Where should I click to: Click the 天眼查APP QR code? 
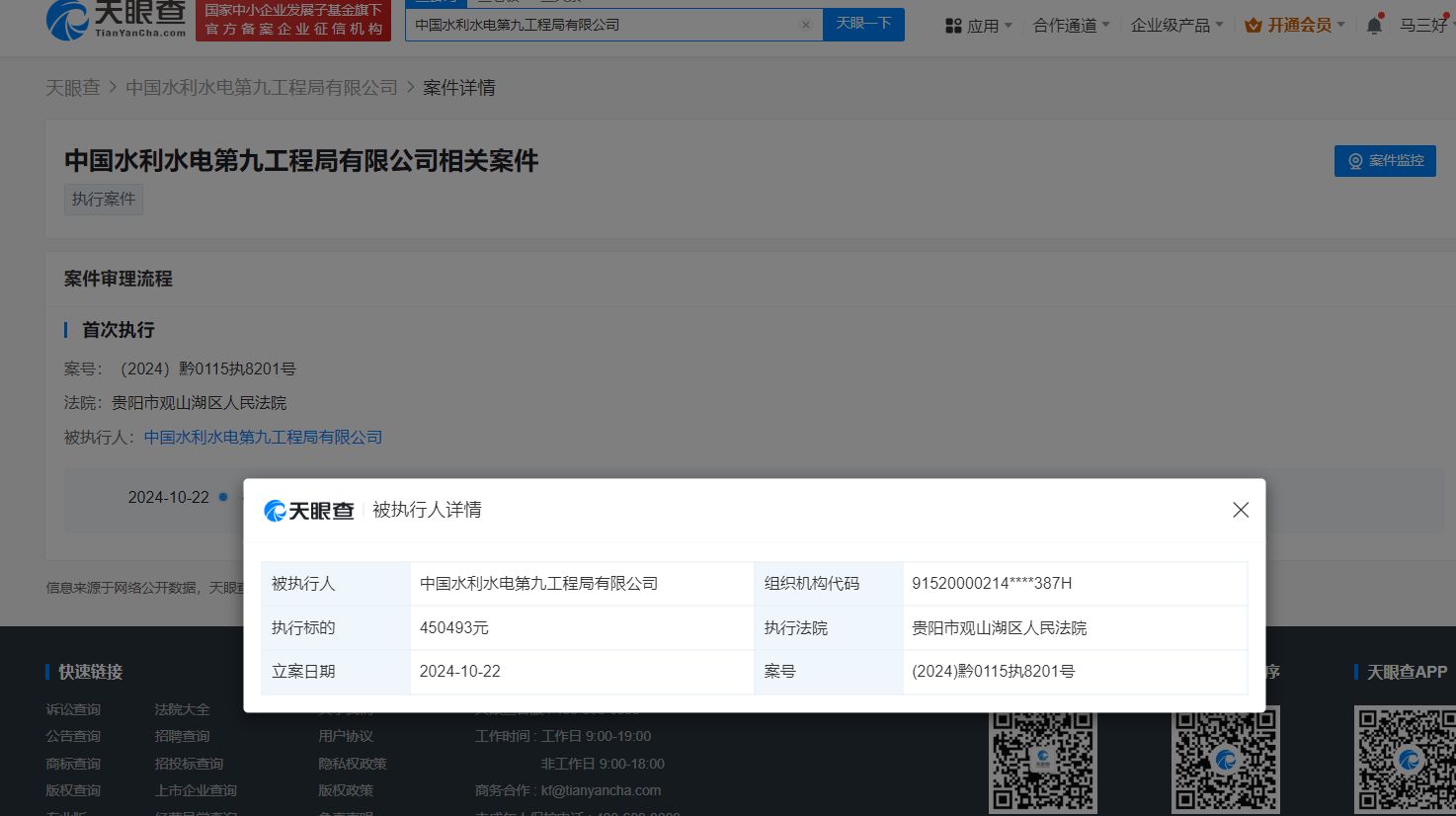coord(1406,760)
